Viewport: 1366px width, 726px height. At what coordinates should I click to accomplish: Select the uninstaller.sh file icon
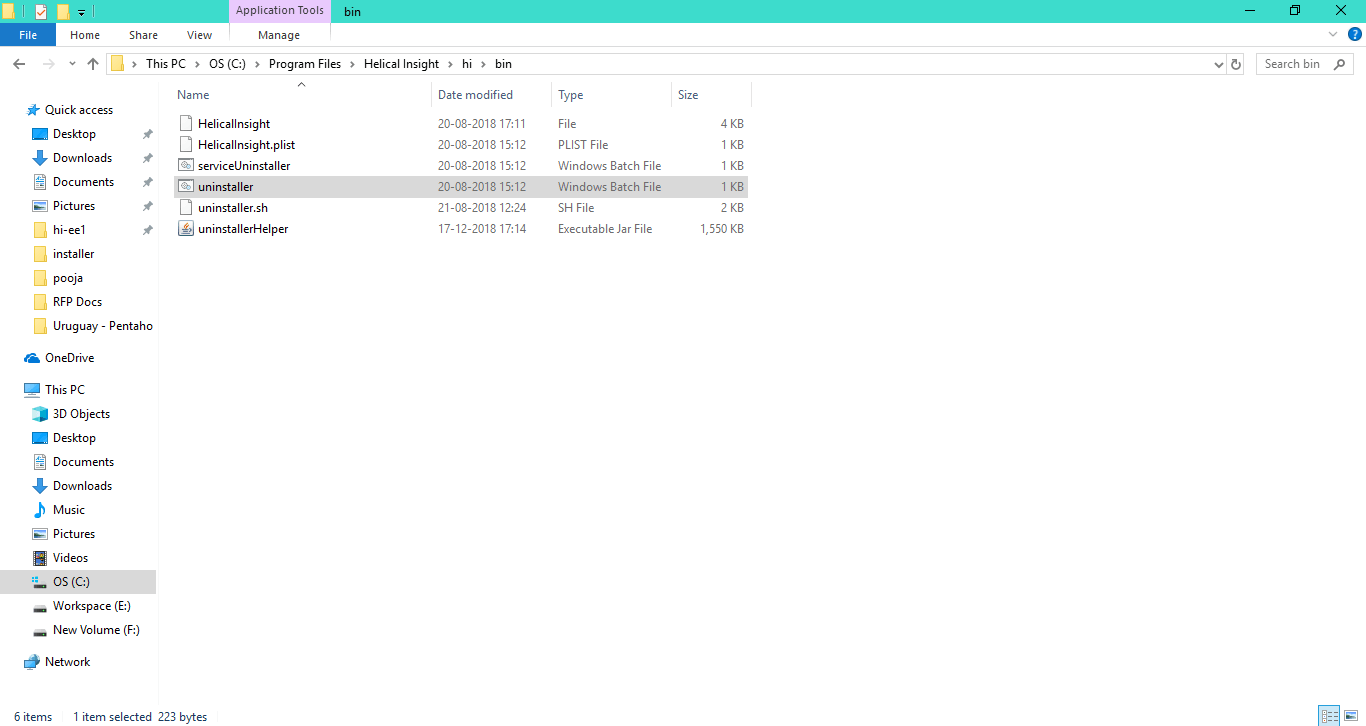[x=185, y=208]
